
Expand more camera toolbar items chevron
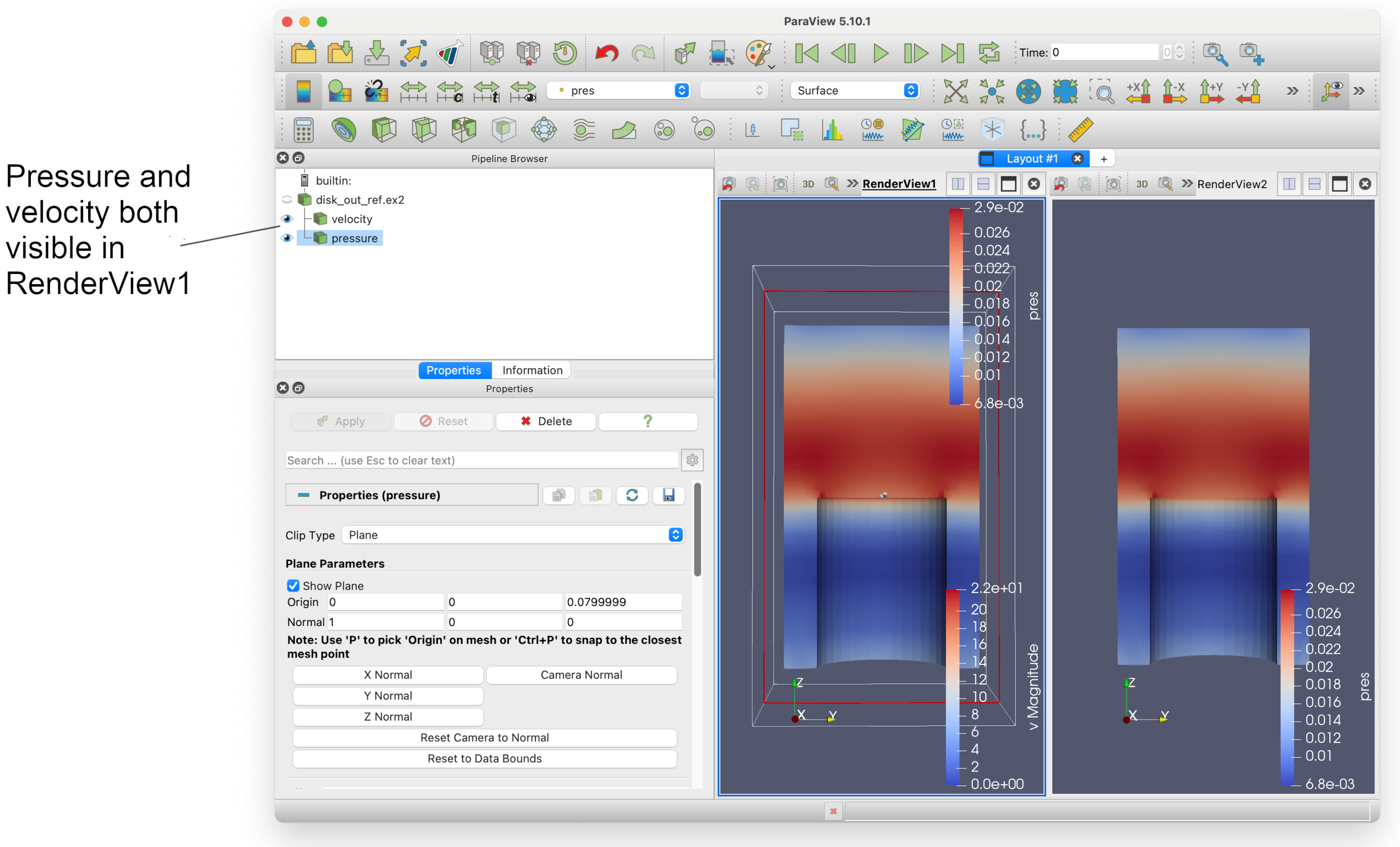1292,91
